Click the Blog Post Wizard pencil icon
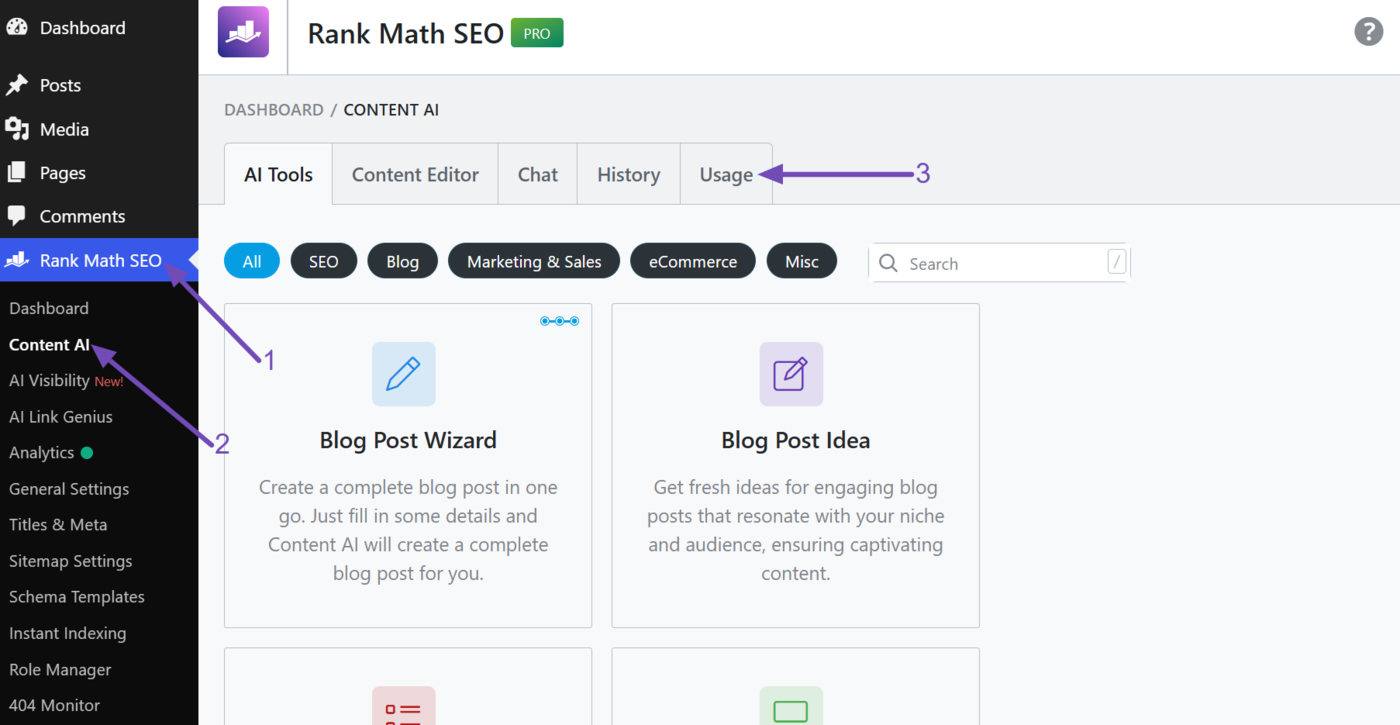 403,374
